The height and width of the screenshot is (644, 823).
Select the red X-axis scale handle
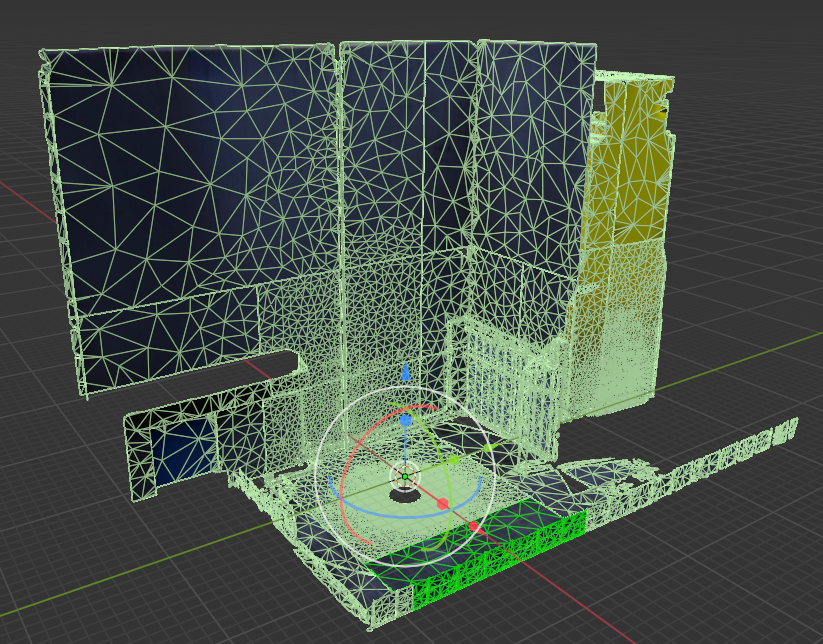441,503
